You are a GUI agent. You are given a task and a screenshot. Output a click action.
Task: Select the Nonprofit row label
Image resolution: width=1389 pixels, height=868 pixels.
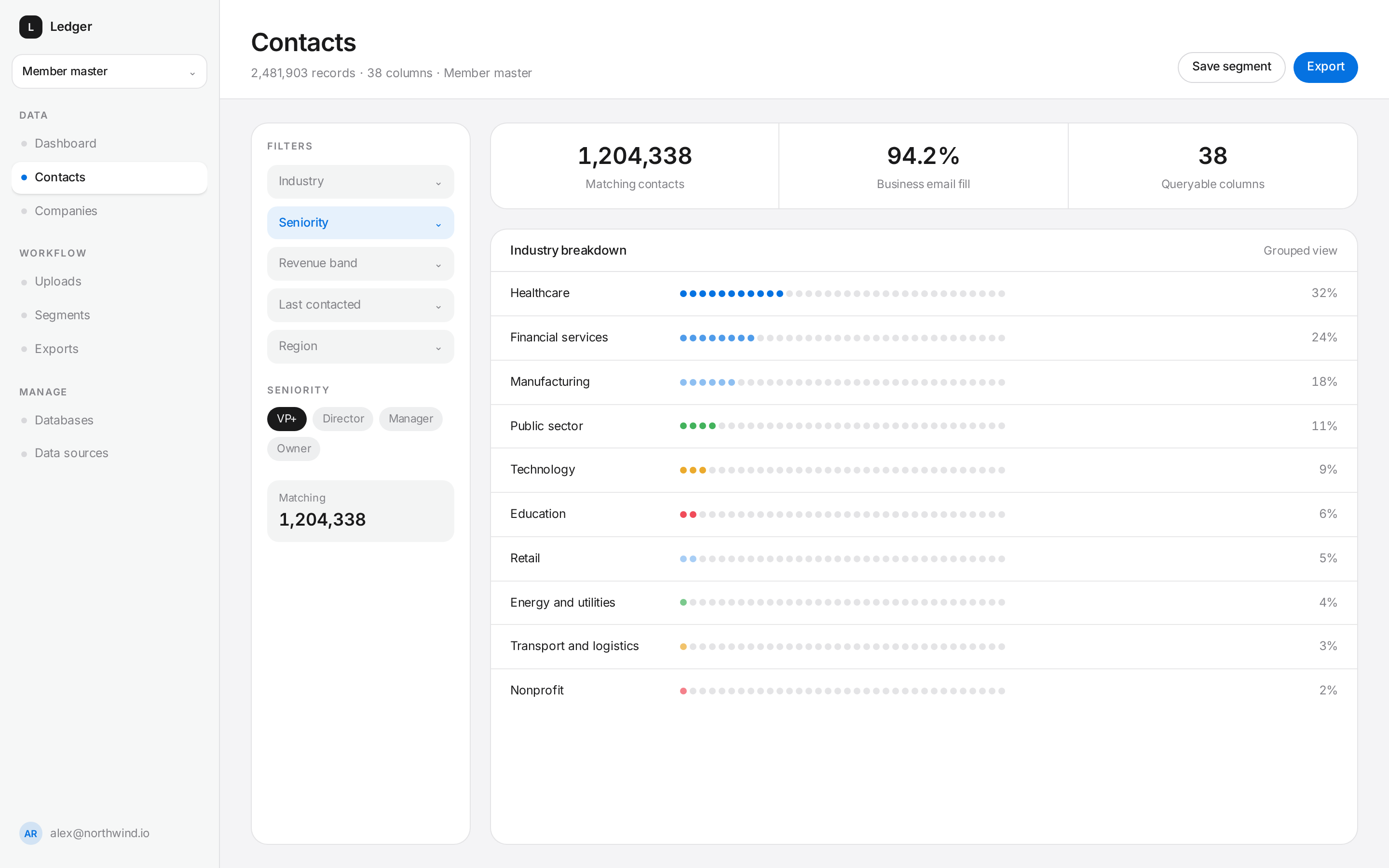[x=537, y=691]
